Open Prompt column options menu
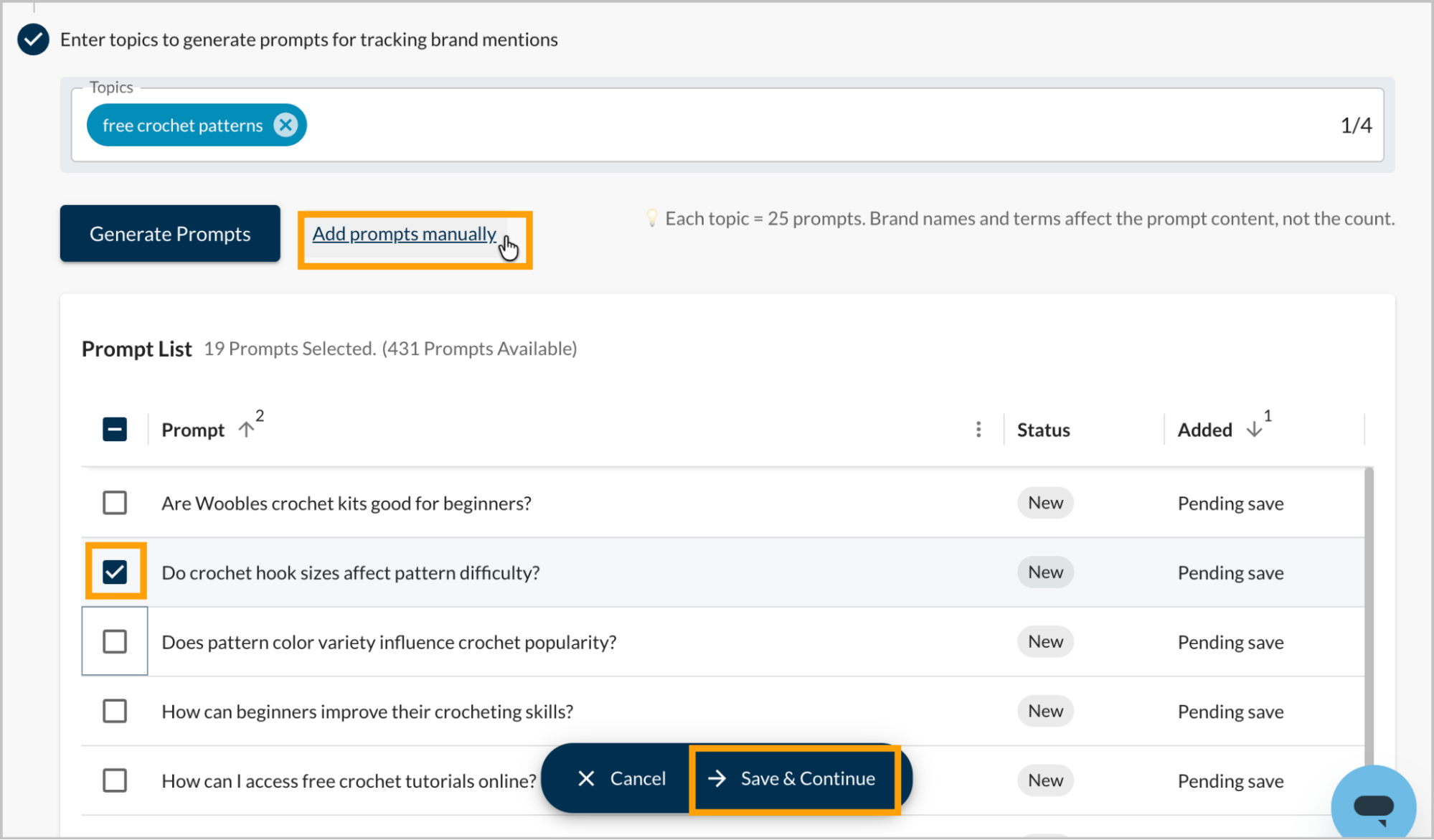 click(978, 430)
